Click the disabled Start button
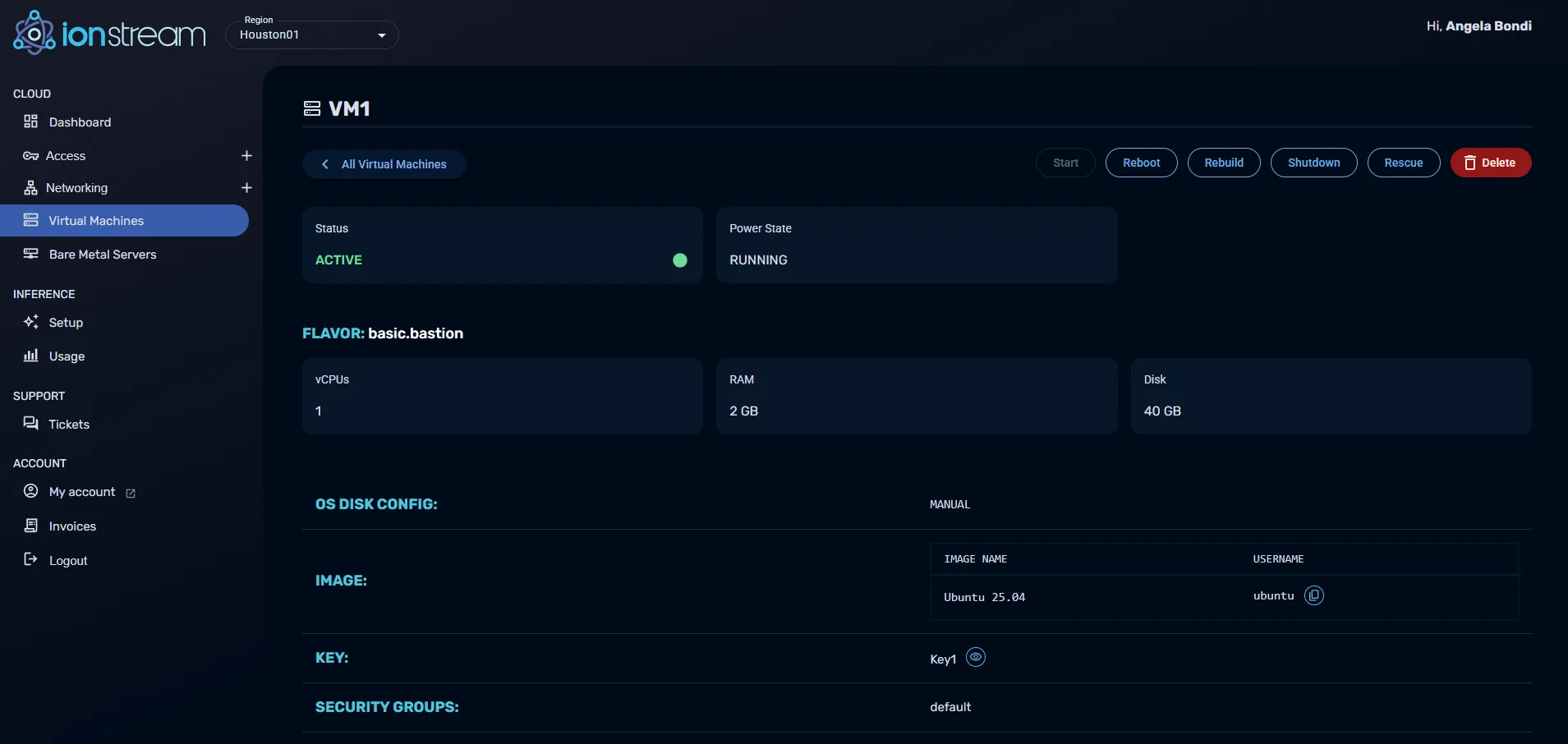Screen dimensions: 1568x744 (x=1065, y=163)
